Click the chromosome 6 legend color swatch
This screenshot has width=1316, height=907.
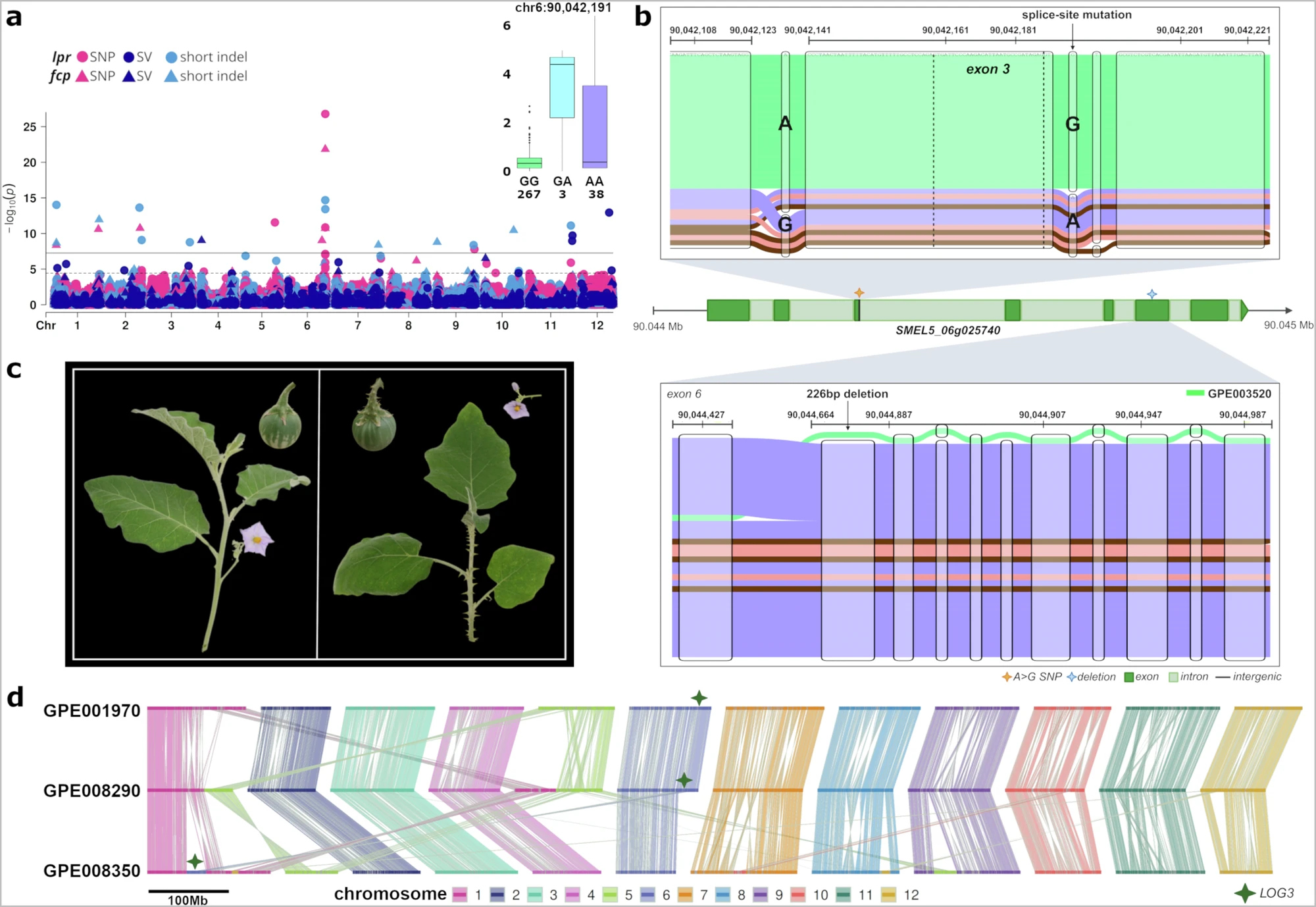click(x=648, y=894)
